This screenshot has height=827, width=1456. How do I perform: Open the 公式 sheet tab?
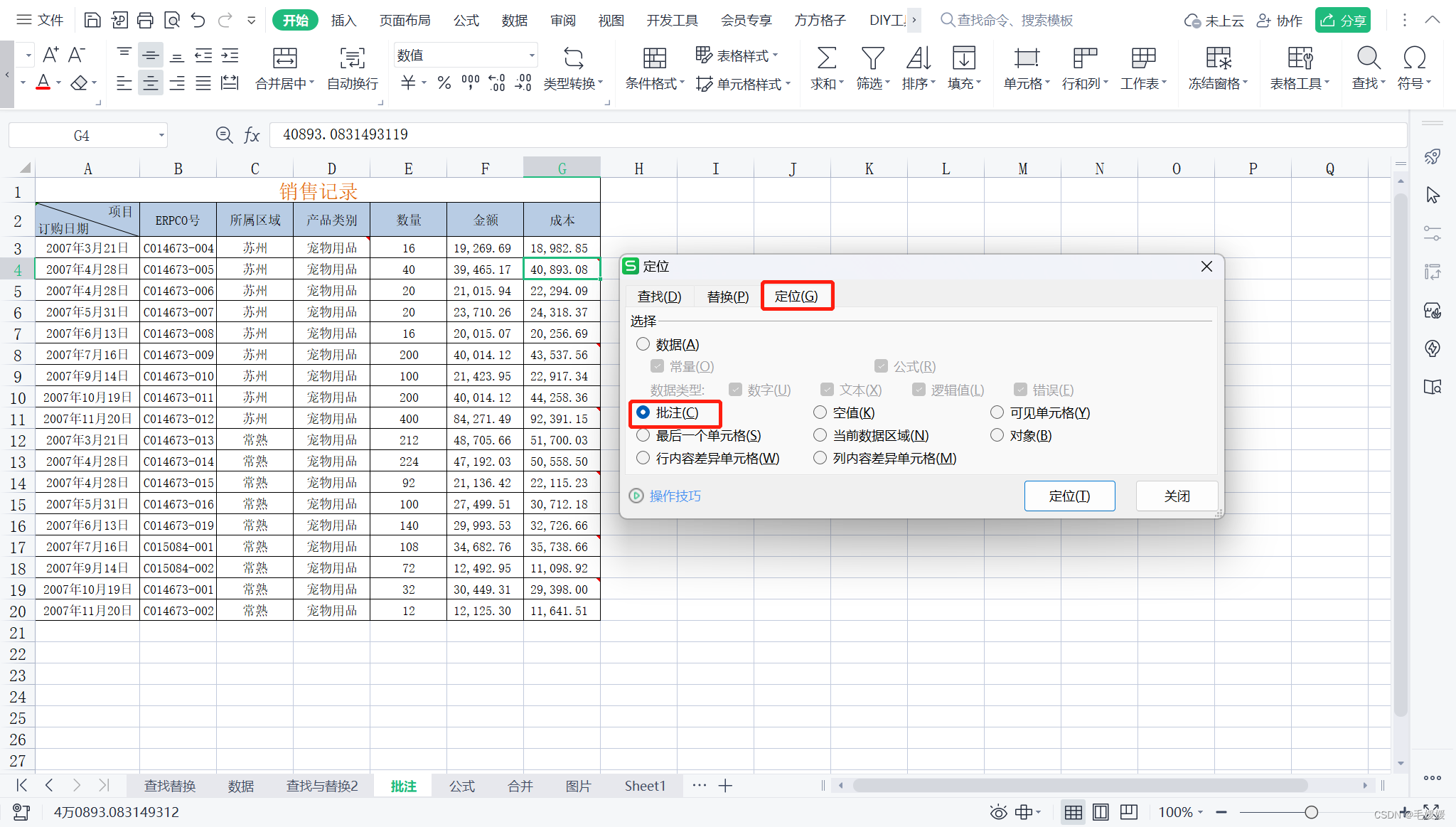461,786
